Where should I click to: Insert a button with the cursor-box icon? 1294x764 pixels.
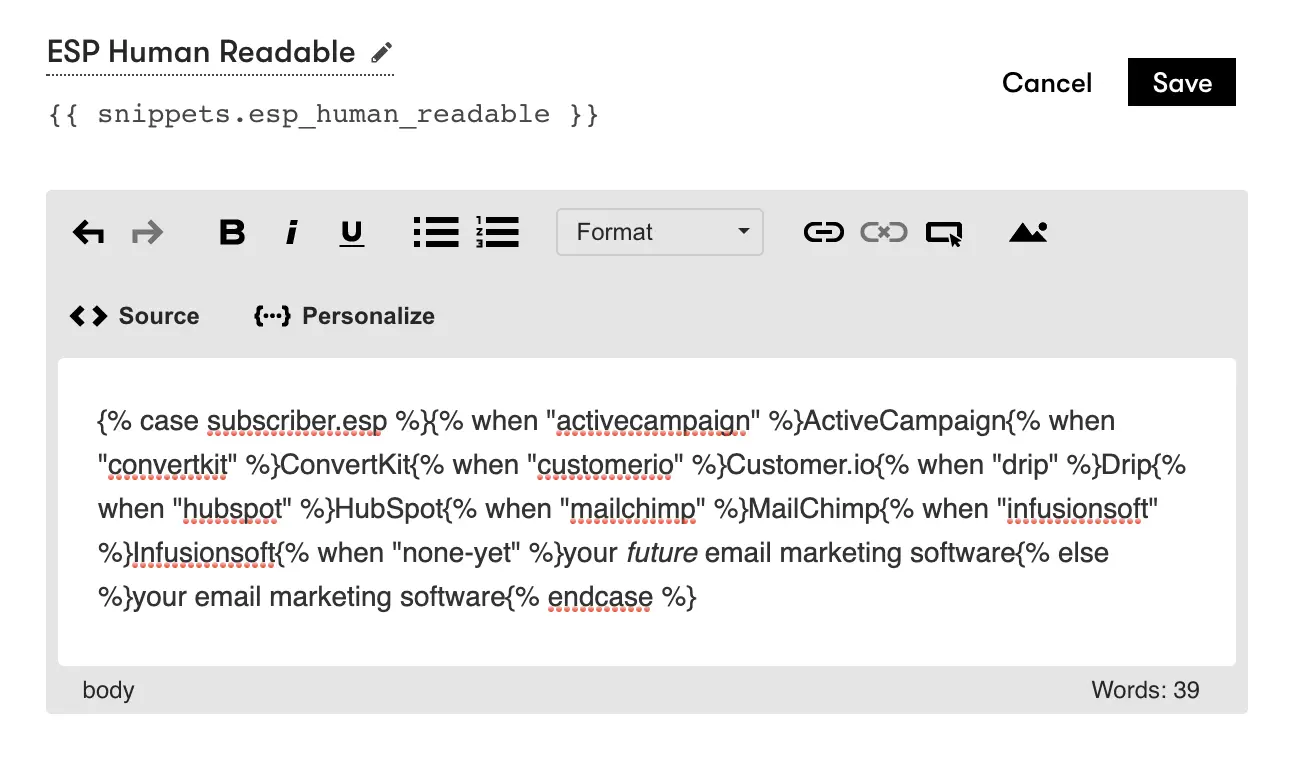(x=944, y=233)
